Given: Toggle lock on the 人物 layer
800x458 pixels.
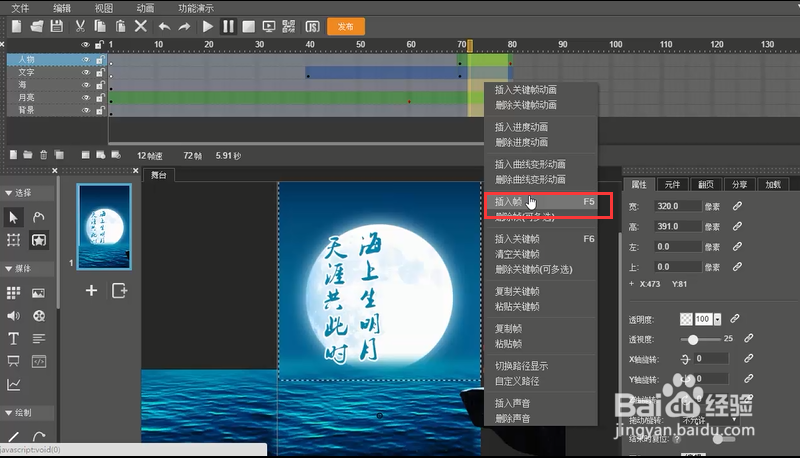Looking at the screenshot, I should [x=100, y=60].
